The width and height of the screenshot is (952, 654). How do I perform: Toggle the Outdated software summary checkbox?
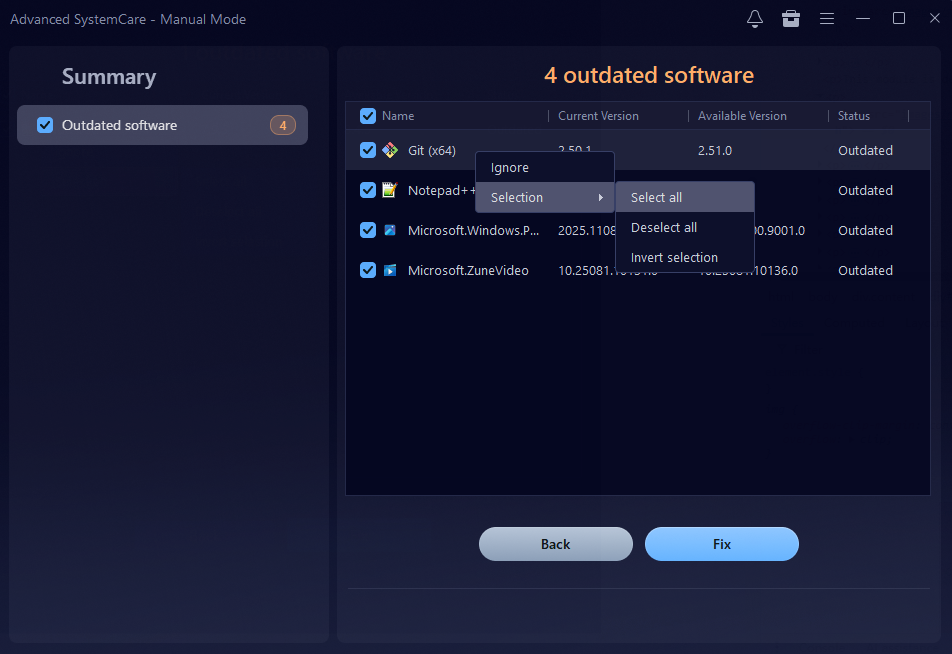click(x=45, y=125)
